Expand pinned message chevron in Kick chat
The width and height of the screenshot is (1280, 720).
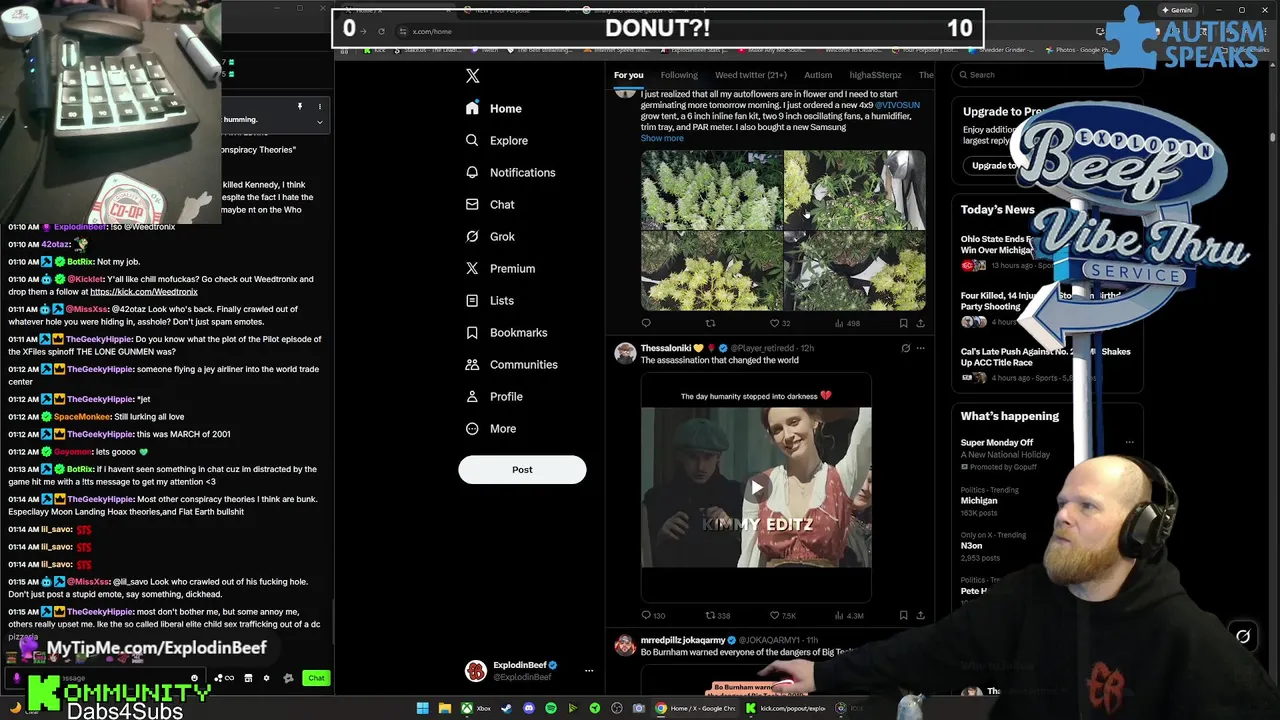coord(319,122)
